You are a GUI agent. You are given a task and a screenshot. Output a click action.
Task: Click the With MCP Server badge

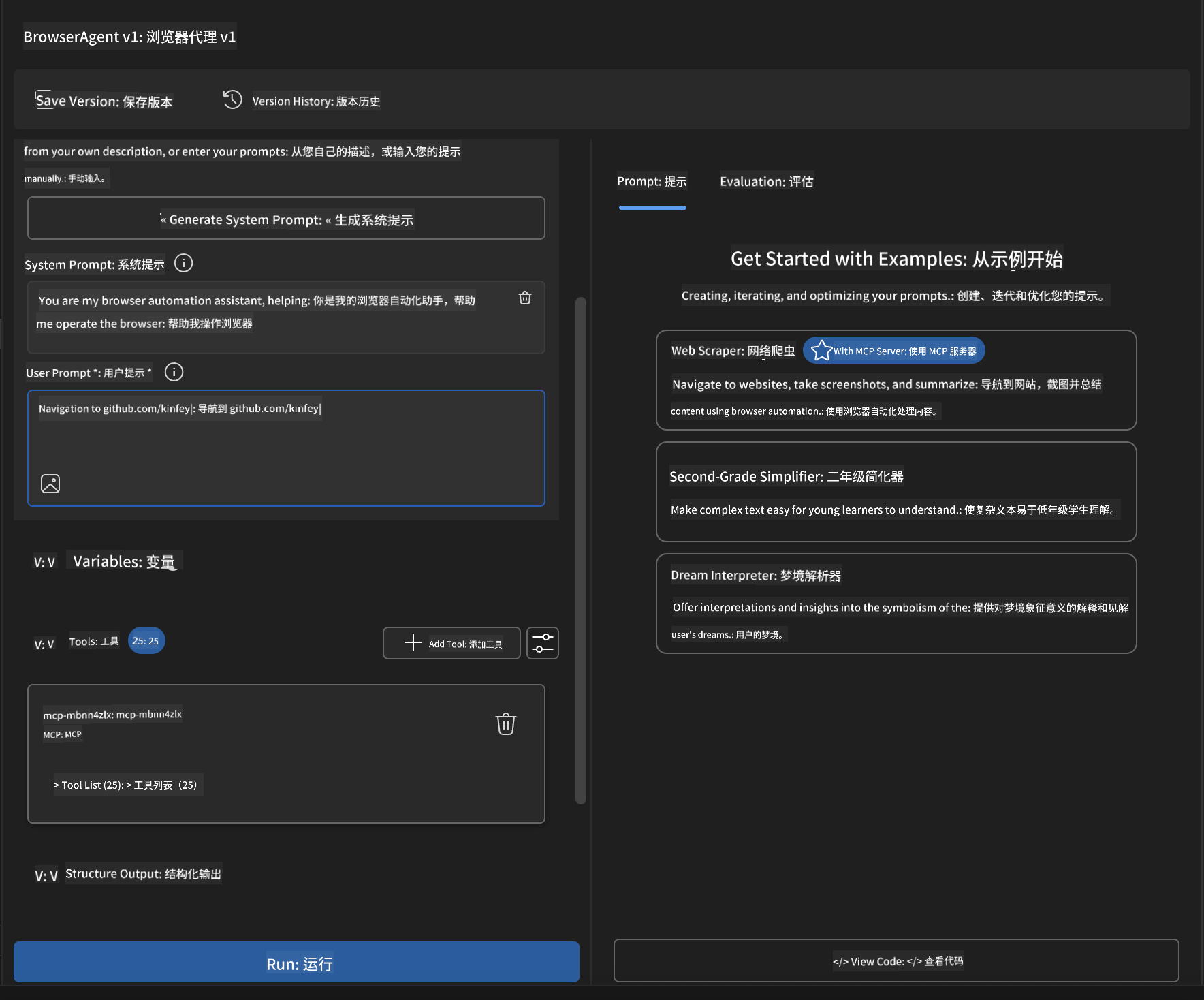coord(893,350)
